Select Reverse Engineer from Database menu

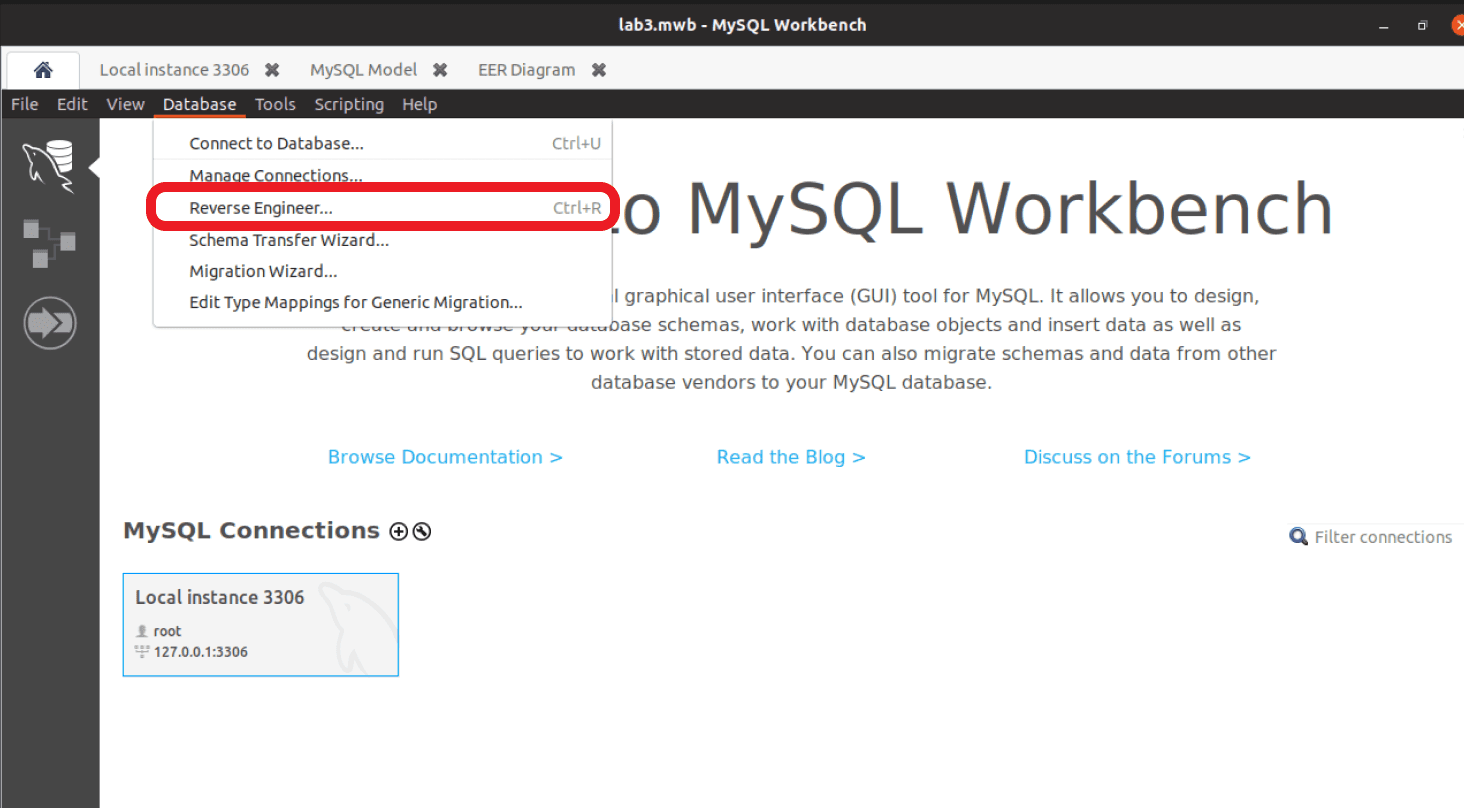pyautogui.click(x=383, y=208)
